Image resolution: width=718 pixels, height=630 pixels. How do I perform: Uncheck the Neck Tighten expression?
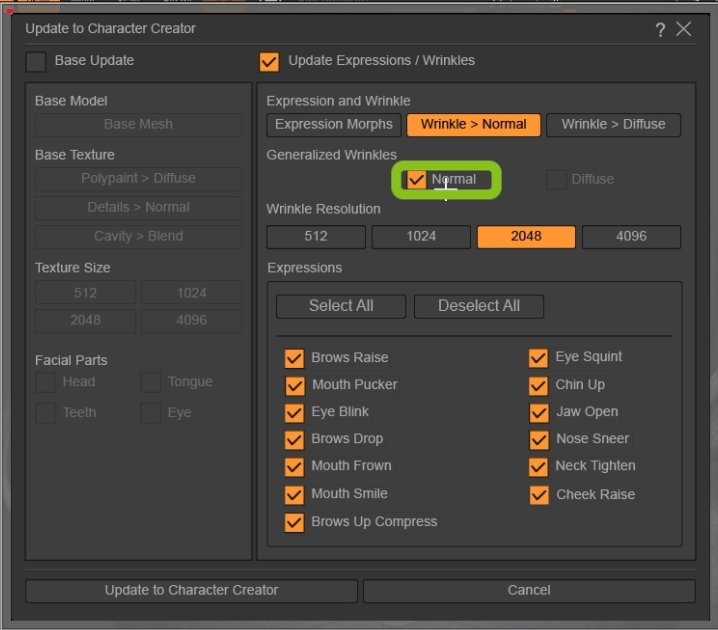click(538, 467)
